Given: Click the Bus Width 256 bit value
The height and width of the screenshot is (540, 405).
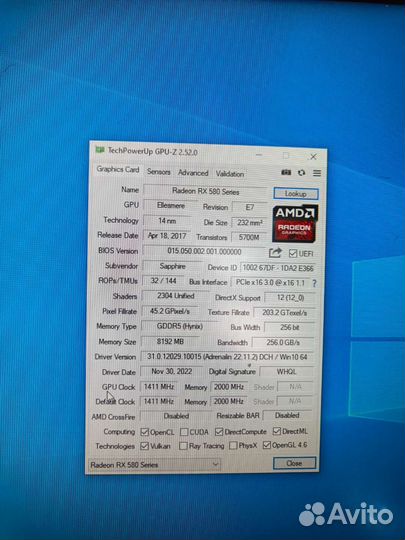Looking at the screenshot, I should point(289,327).
